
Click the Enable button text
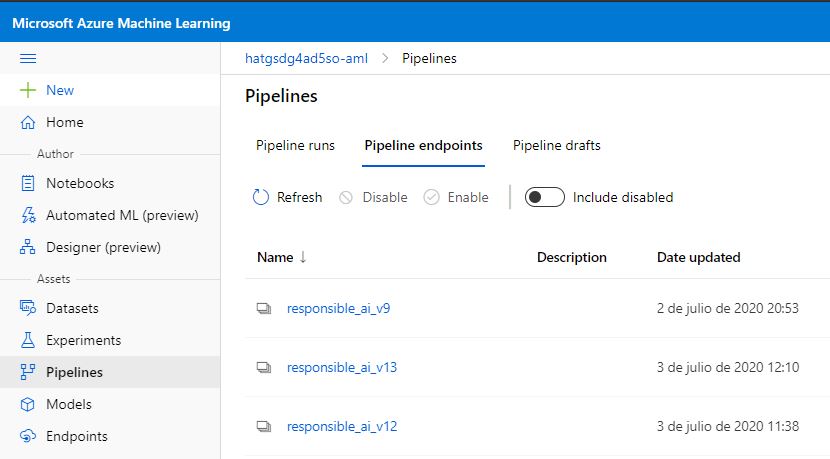pyautogui.click(x=468, y=197)
